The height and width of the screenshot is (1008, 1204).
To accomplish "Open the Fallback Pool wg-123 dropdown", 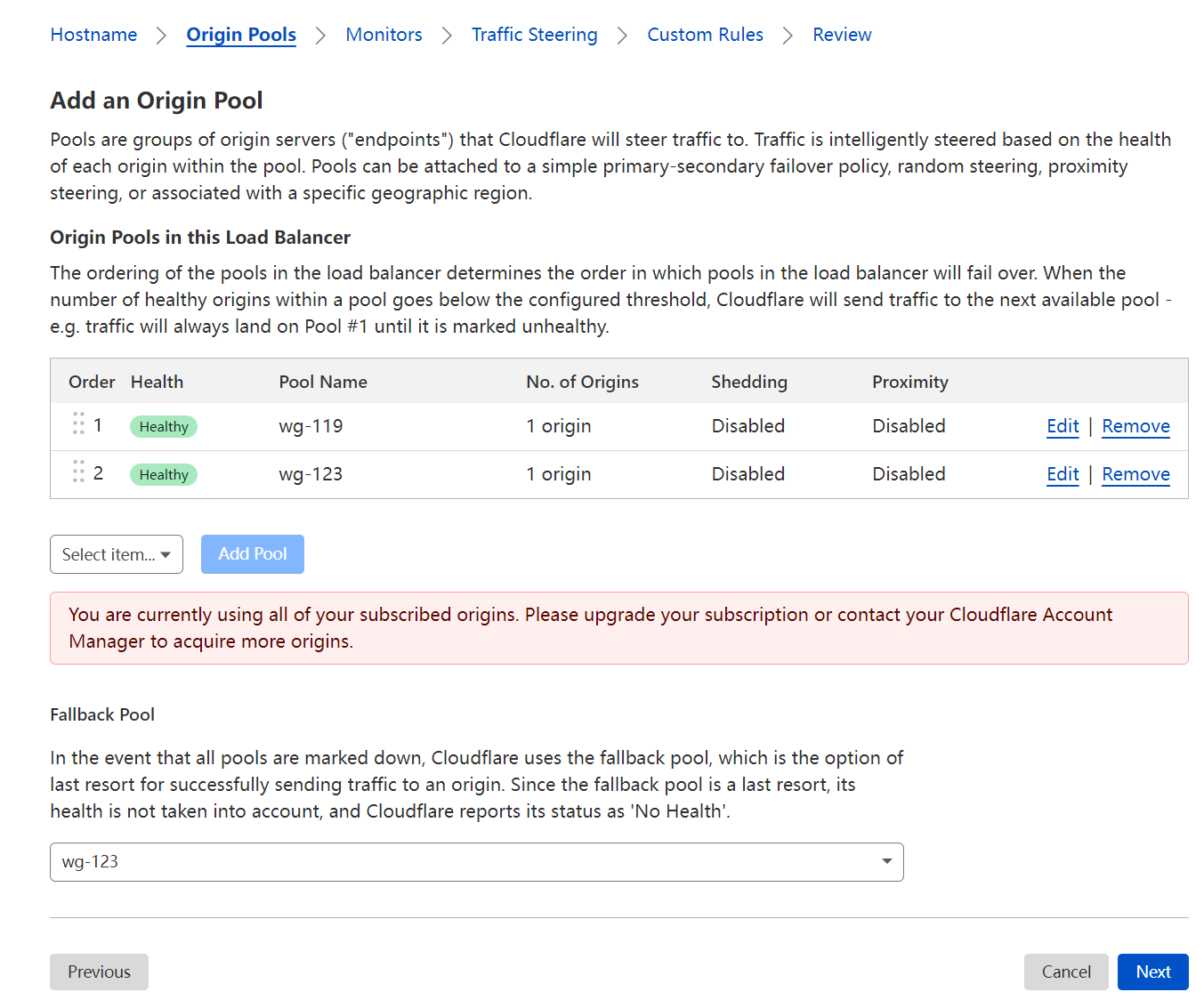I will click(477, 862).
